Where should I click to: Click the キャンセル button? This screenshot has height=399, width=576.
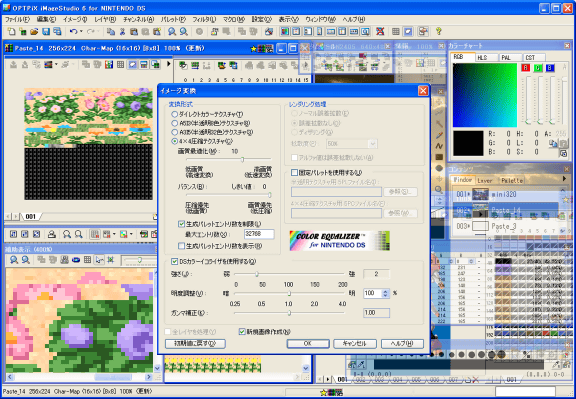354,344
